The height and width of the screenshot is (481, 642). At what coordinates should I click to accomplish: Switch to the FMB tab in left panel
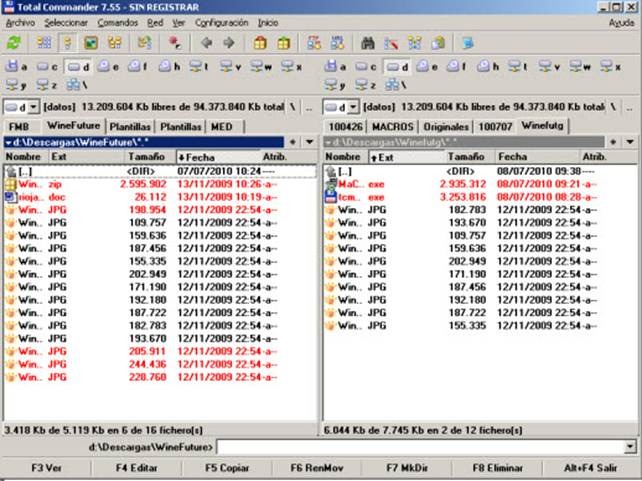pyautogui.click(x=19, y=126)
